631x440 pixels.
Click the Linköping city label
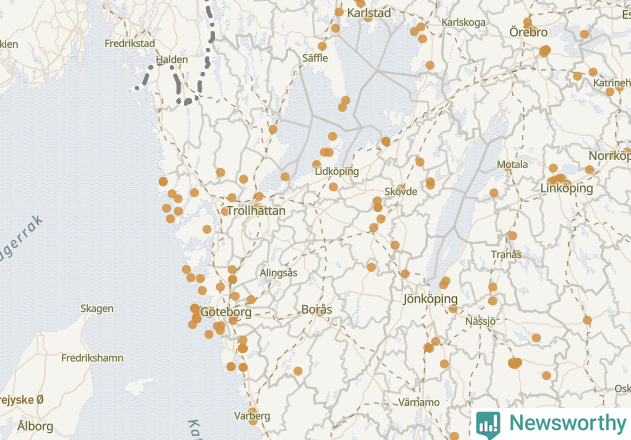coord(567,188)
